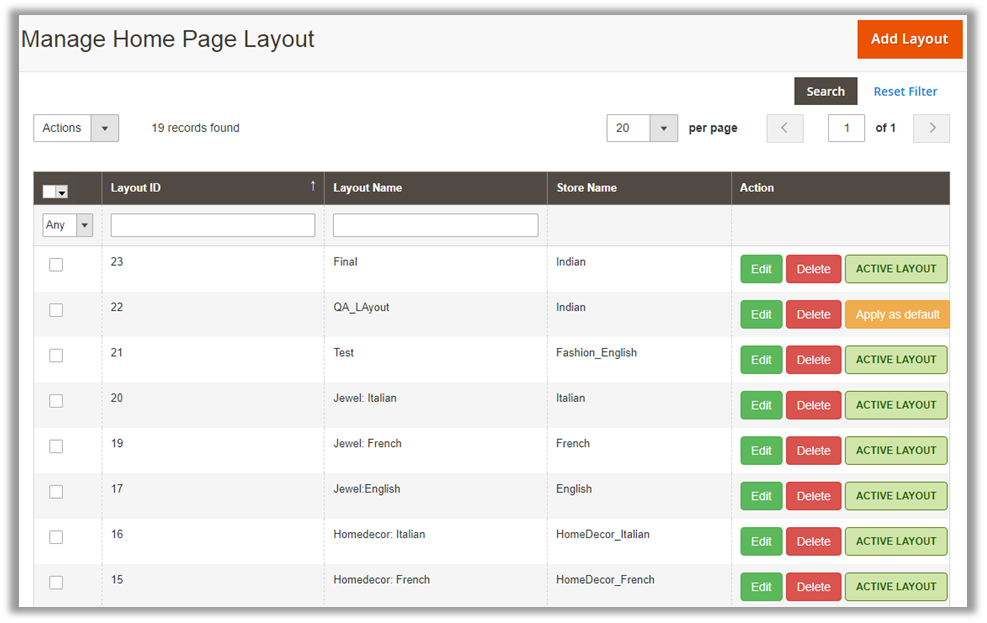Open the Actions dropdown arrow
987x623 pixels.
pyautogui.click(x=105, y=128)
